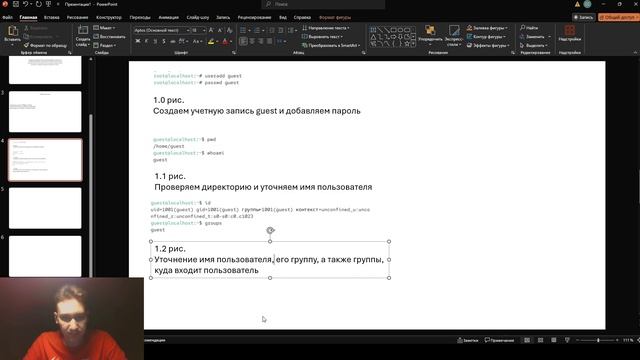Image resolution: width=640 pixels, height=360 pixels.
Task: Open Select (Выделить) dropdown
Action: click(533, 46)
